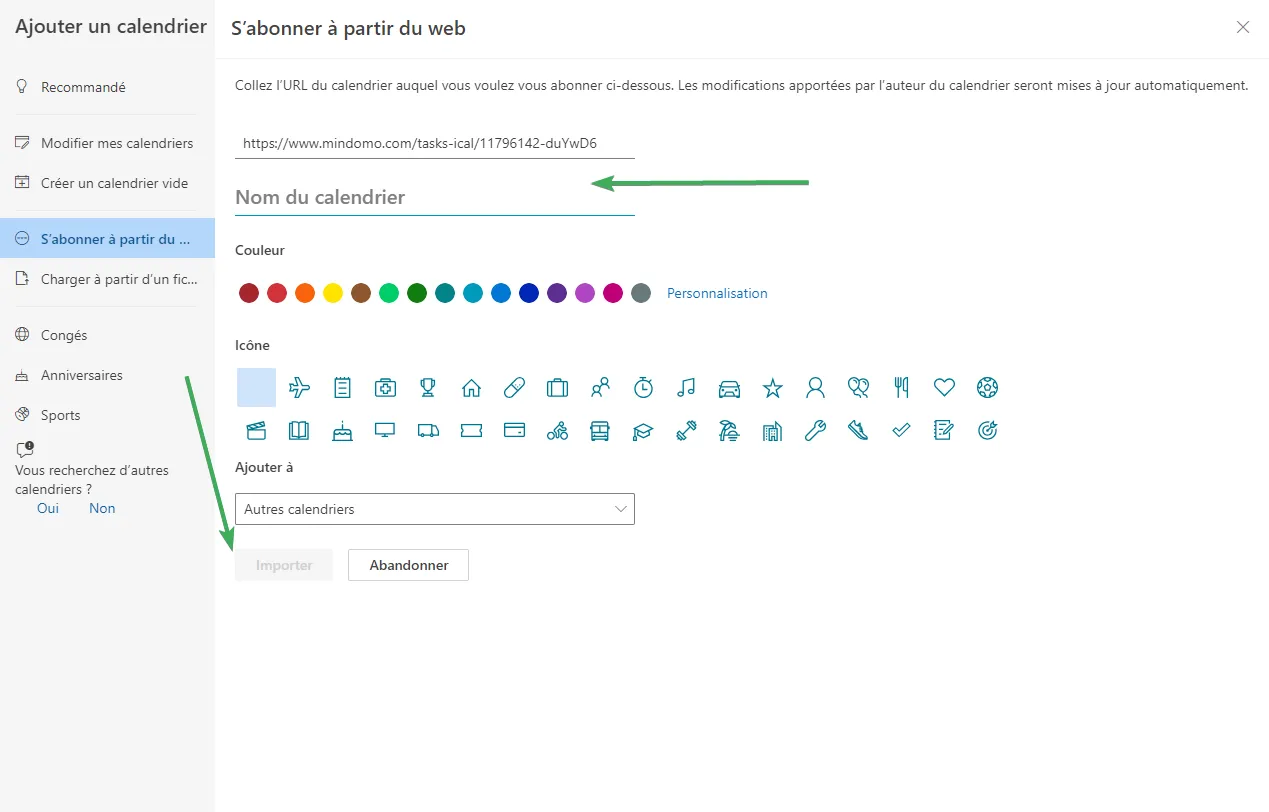Pick the yellow color swatch
The height and width of the screenshot is (812, 1269).
point(333,293)
